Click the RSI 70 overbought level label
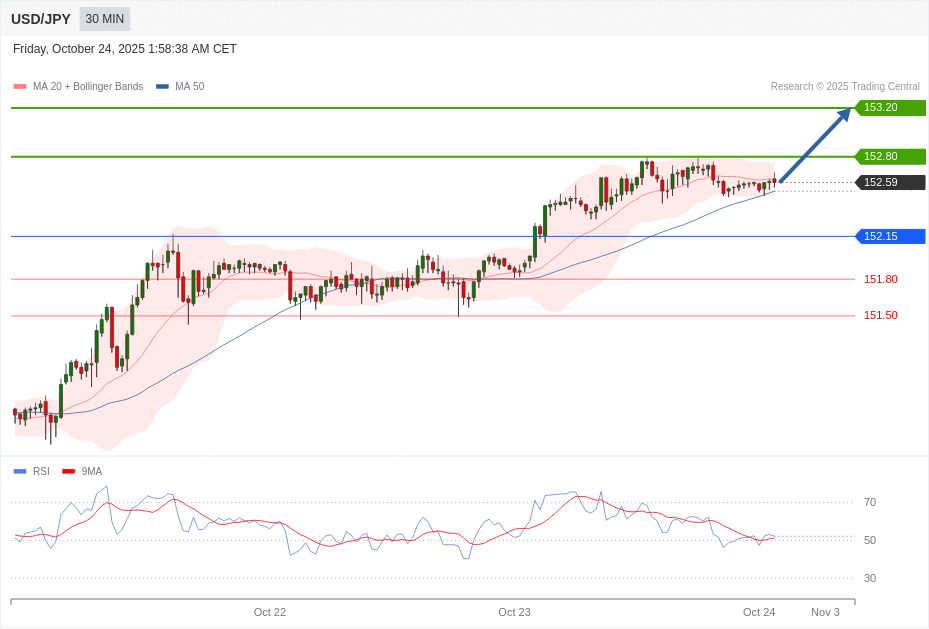Screen dimensions: 929x629 (869, 502)
